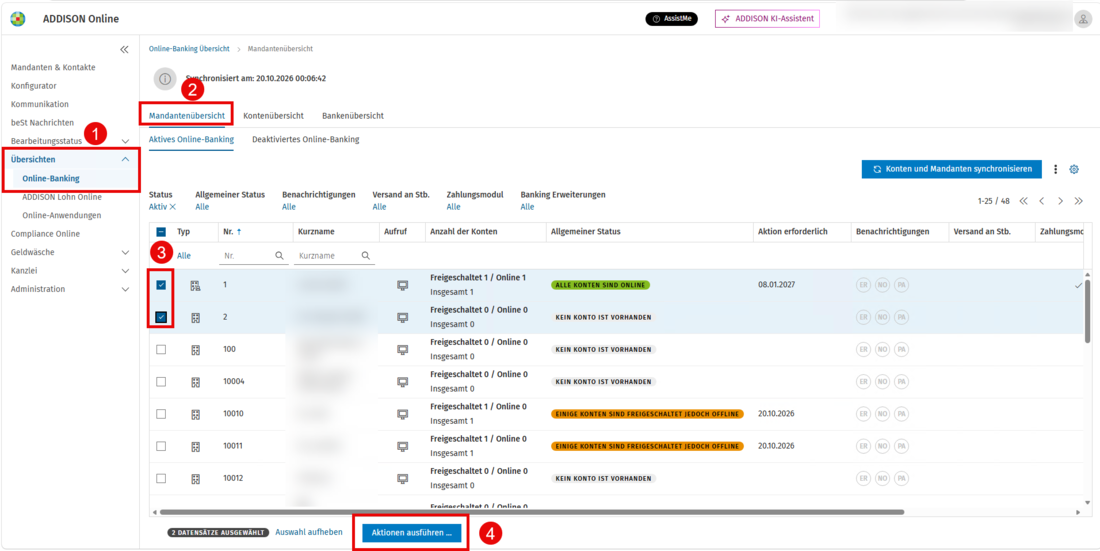Click the Typ building icon in row Nr. 100
The height and width of the screenshot is (551, 1100).
[x=196, y=350]
